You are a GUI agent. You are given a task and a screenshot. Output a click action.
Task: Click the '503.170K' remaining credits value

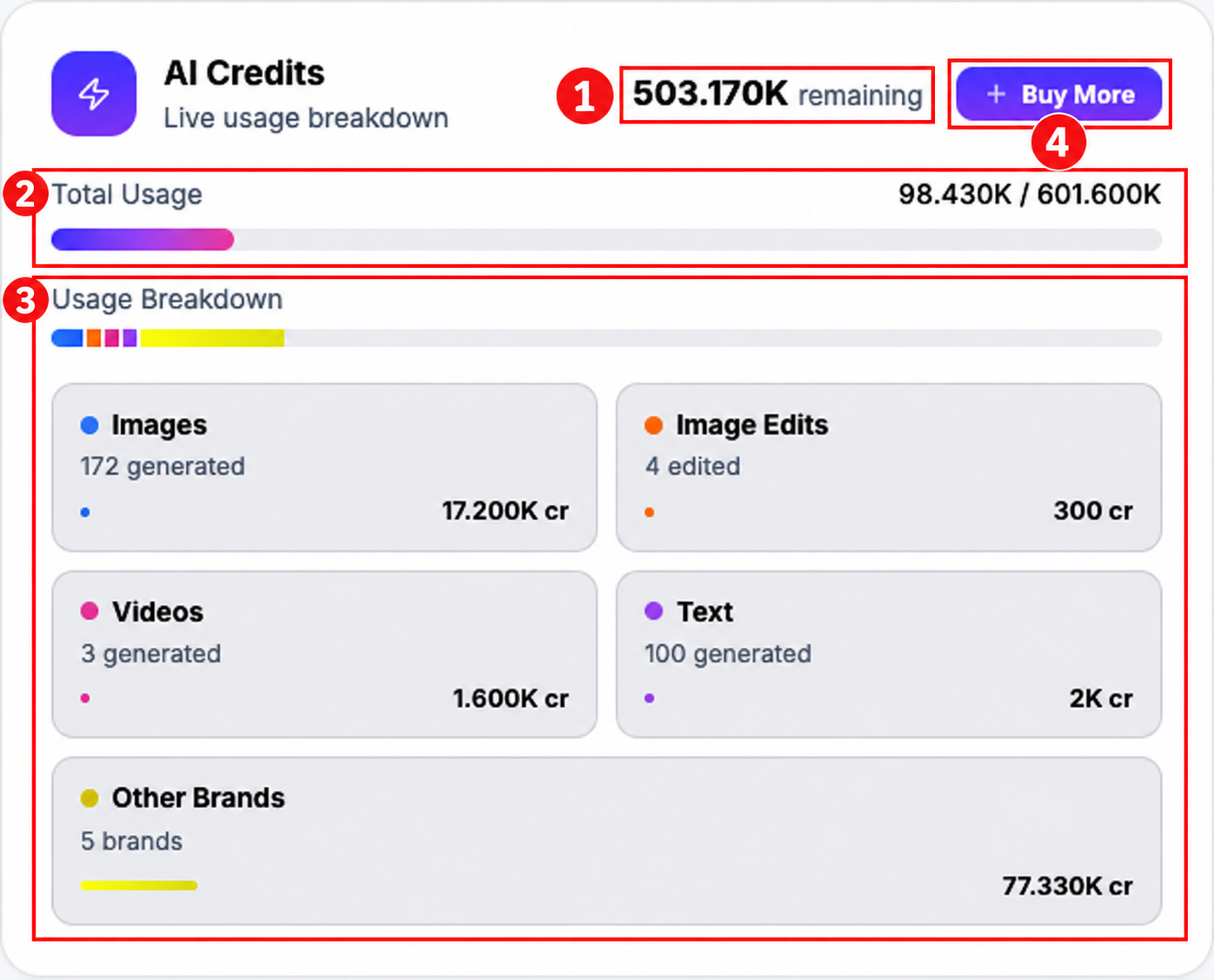point(710,94)
